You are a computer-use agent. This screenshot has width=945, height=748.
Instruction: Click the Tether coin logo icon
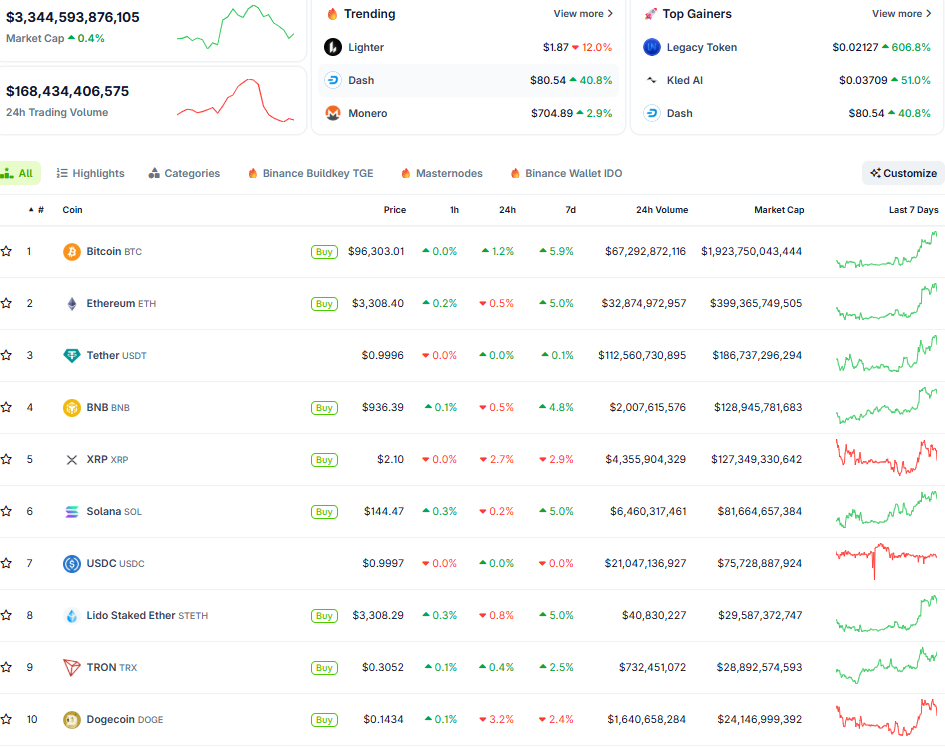72,356
